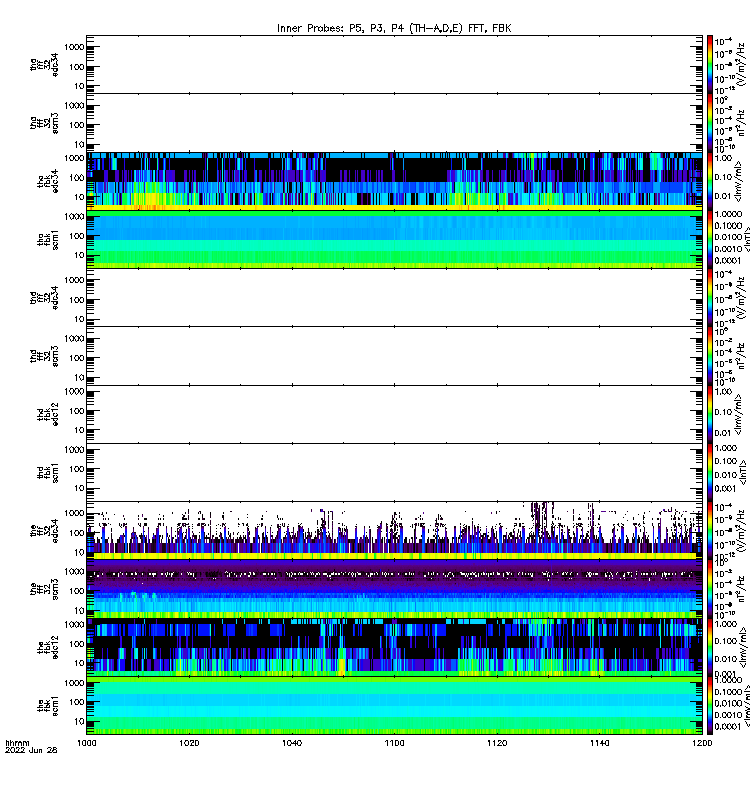Click the '1000' time tick label on x-axis
Viewport: 750px width, 800px height.
[x=86, y=743]
